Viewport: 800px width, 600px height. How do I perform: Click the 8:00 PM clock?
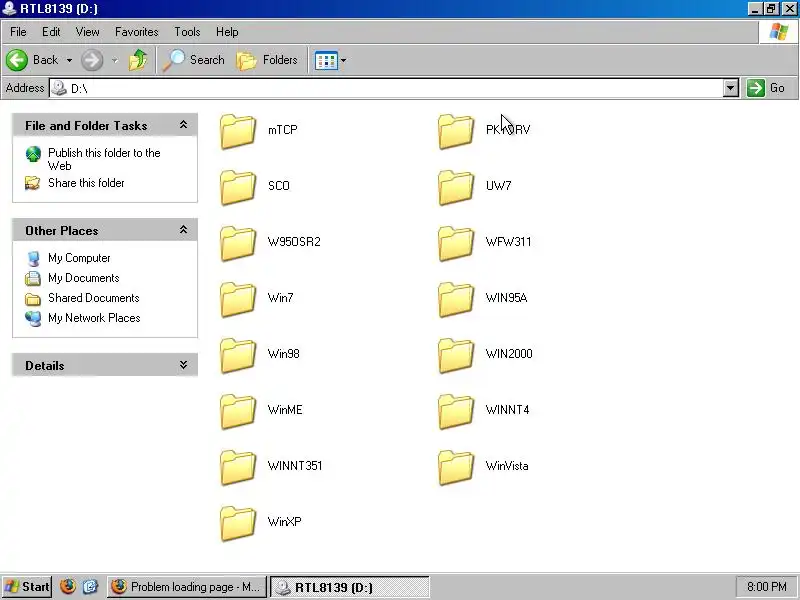[x=767, y=587]
